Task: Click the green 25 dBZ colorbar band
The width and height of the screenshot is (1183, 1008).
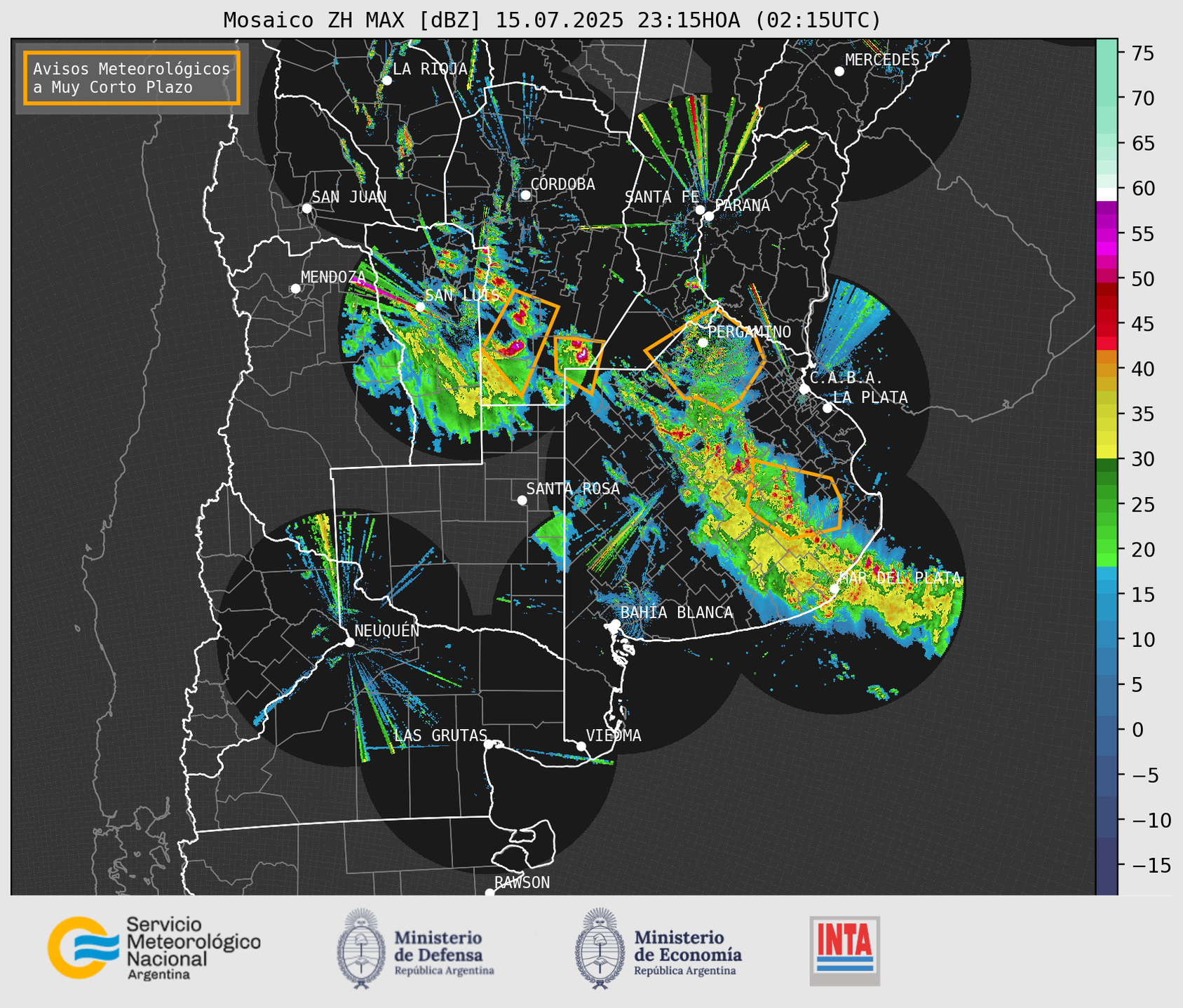Action: (x=1107, y=505)
